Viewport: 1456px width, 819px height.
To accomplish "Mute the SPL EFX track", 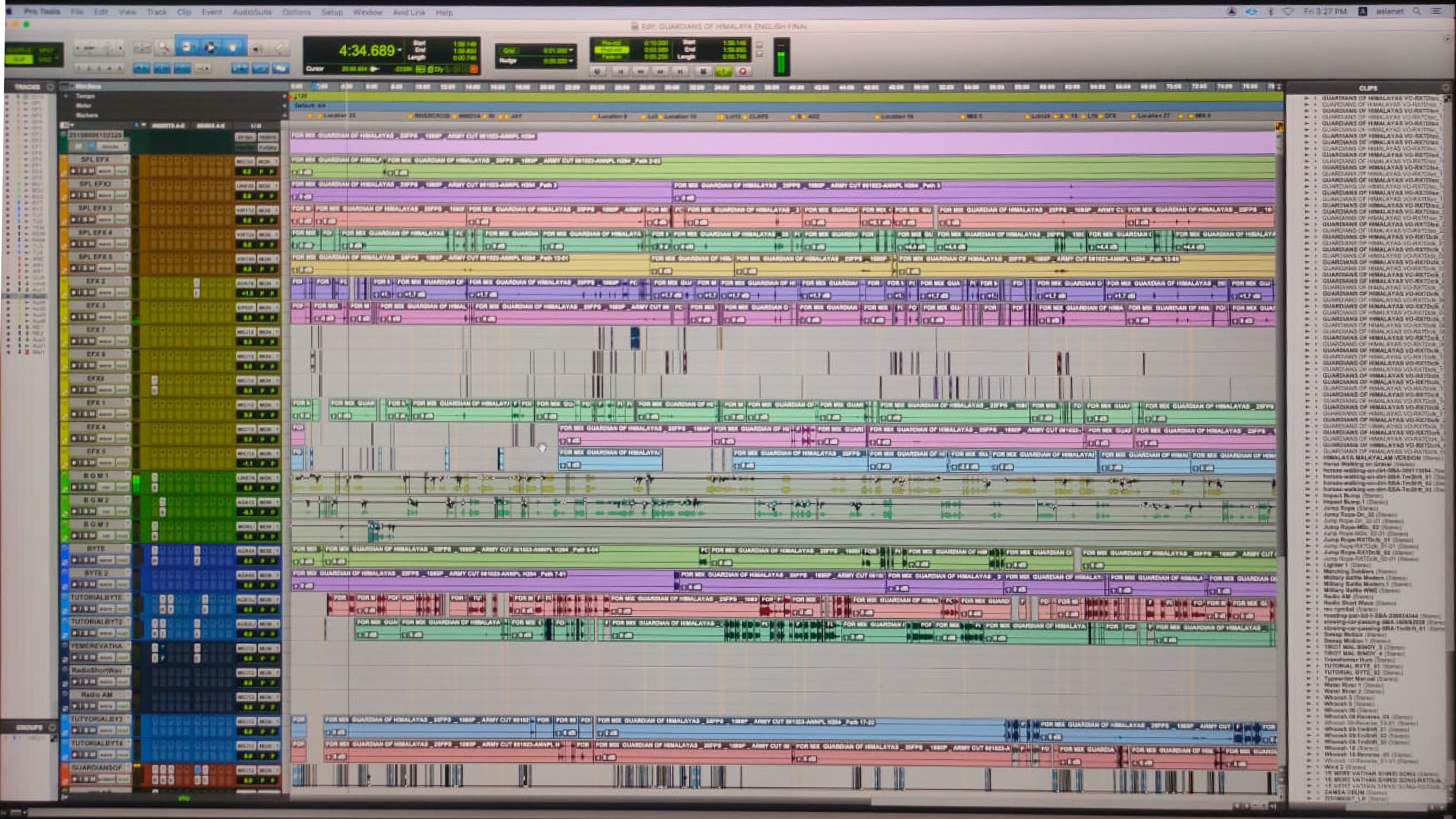I will point(91,171).
